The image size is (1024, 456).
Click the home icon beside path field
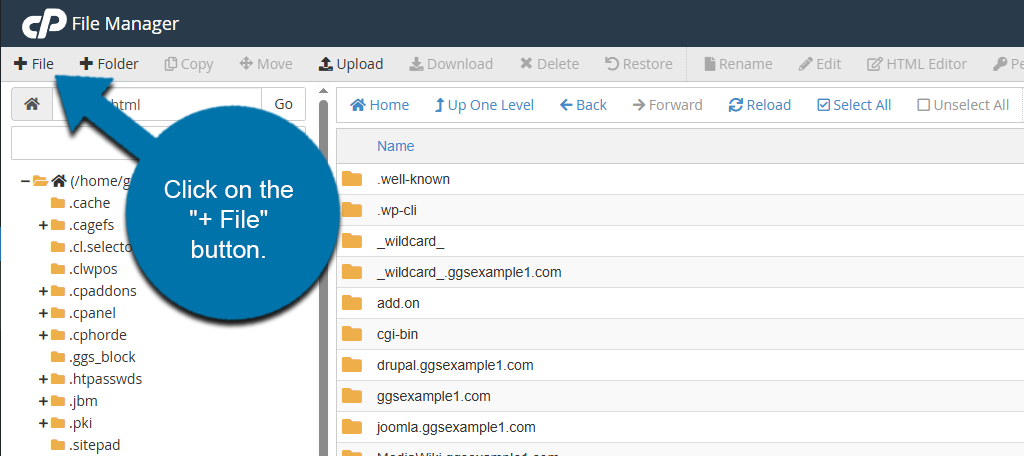[32, 104]
